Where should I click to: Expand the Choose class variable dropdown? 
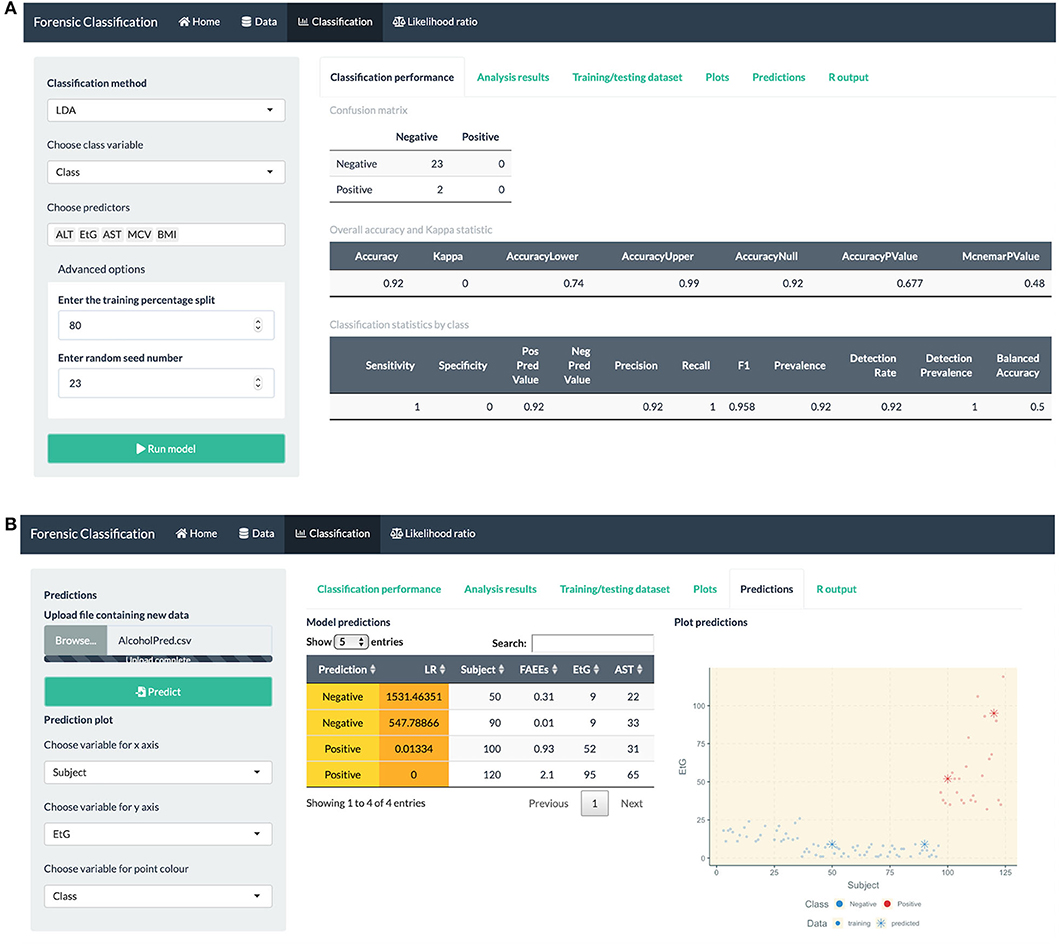pos(166,172)
